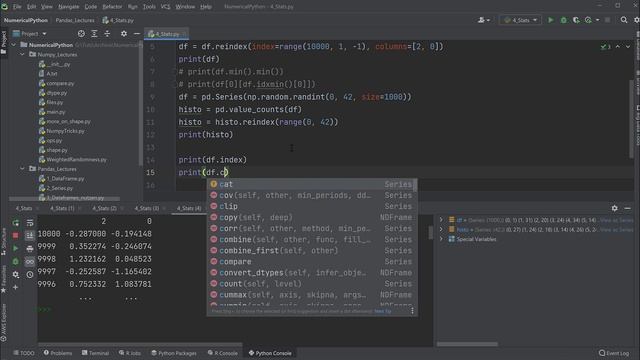Hide the Project tool window

point(137,34)
